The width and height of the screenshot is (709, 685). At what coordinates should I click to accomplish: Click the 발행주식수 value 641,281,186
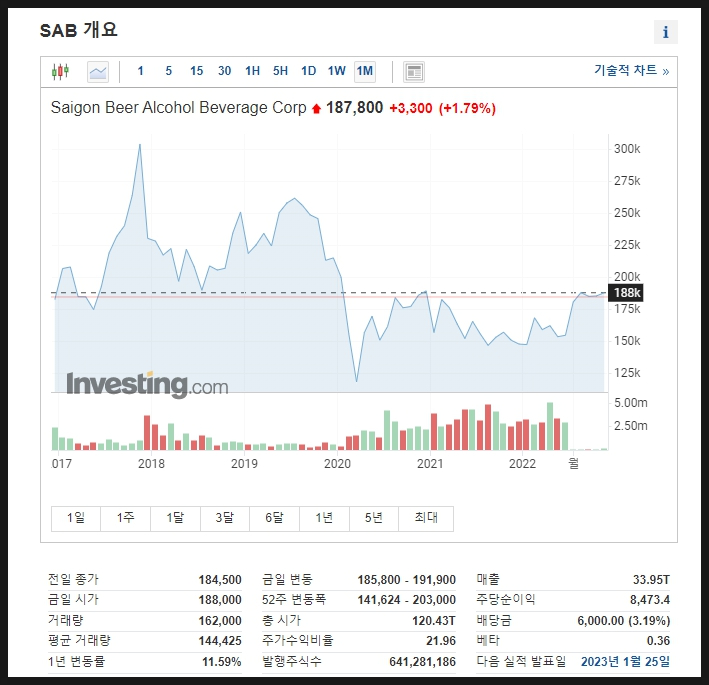click(422, 661)
